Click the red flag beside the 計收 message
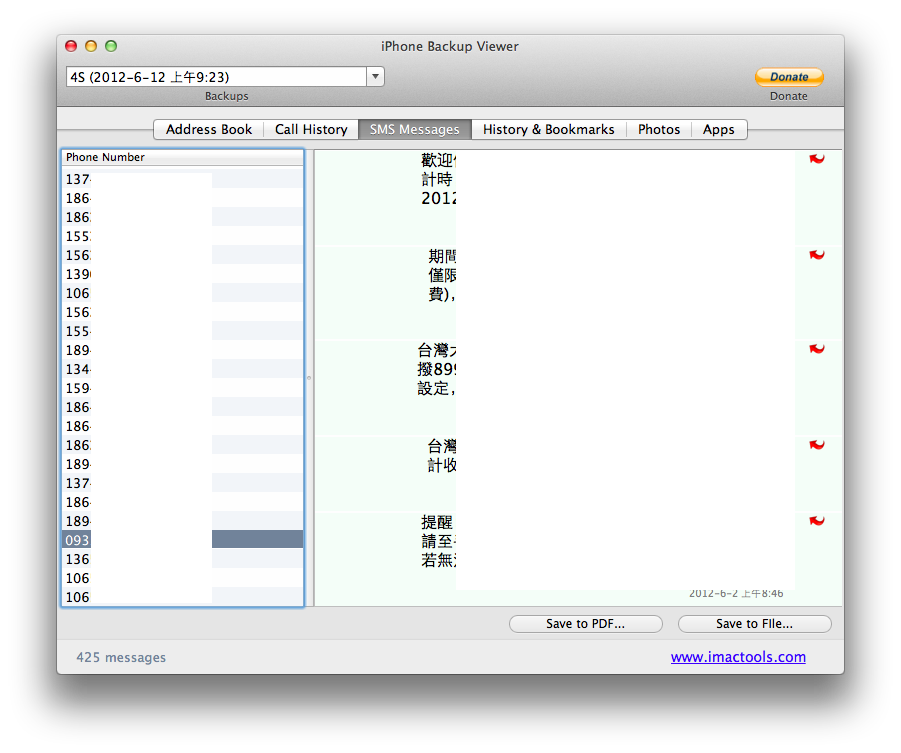 [817, 444]
